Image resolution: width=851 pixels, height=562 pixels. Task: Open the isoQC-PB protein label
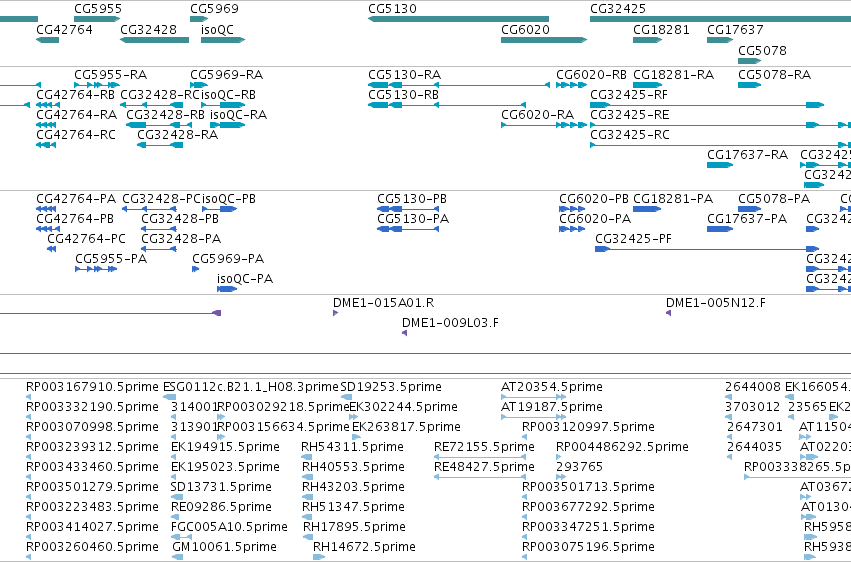coord(229,199)
